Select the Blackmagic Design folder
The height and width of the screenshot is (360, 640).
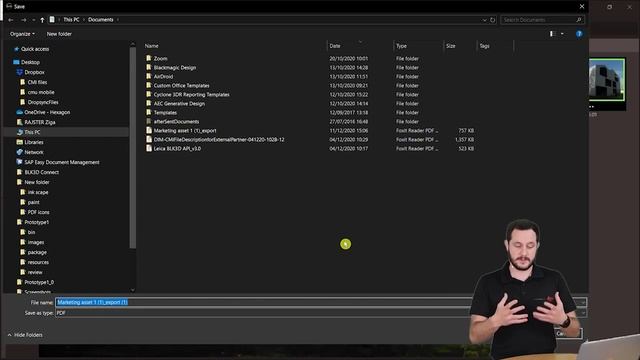coord(175,68)
